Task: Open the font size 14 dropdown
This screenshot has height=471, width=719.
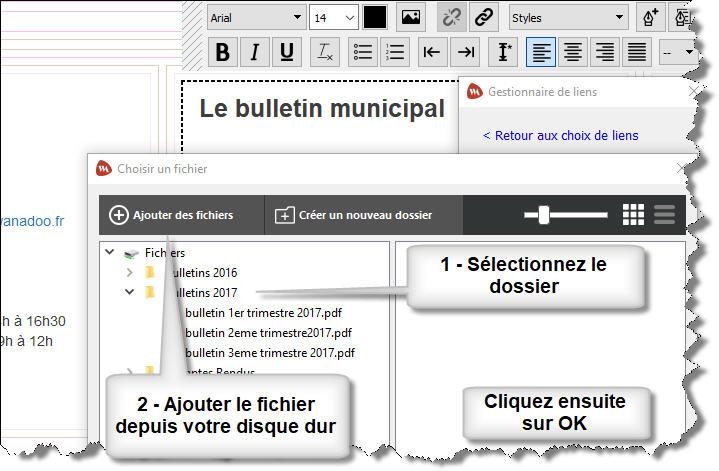Action: 334,17
